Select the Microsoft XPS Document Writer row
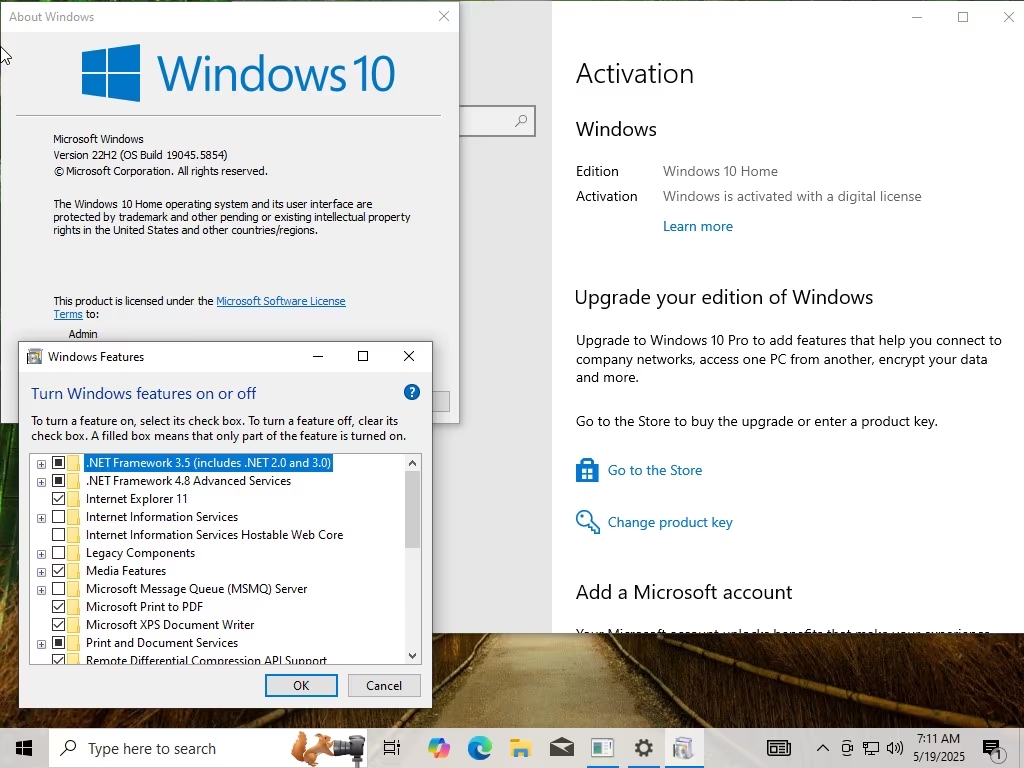The width and height of the screenshot is (1024, 768). 170,624
